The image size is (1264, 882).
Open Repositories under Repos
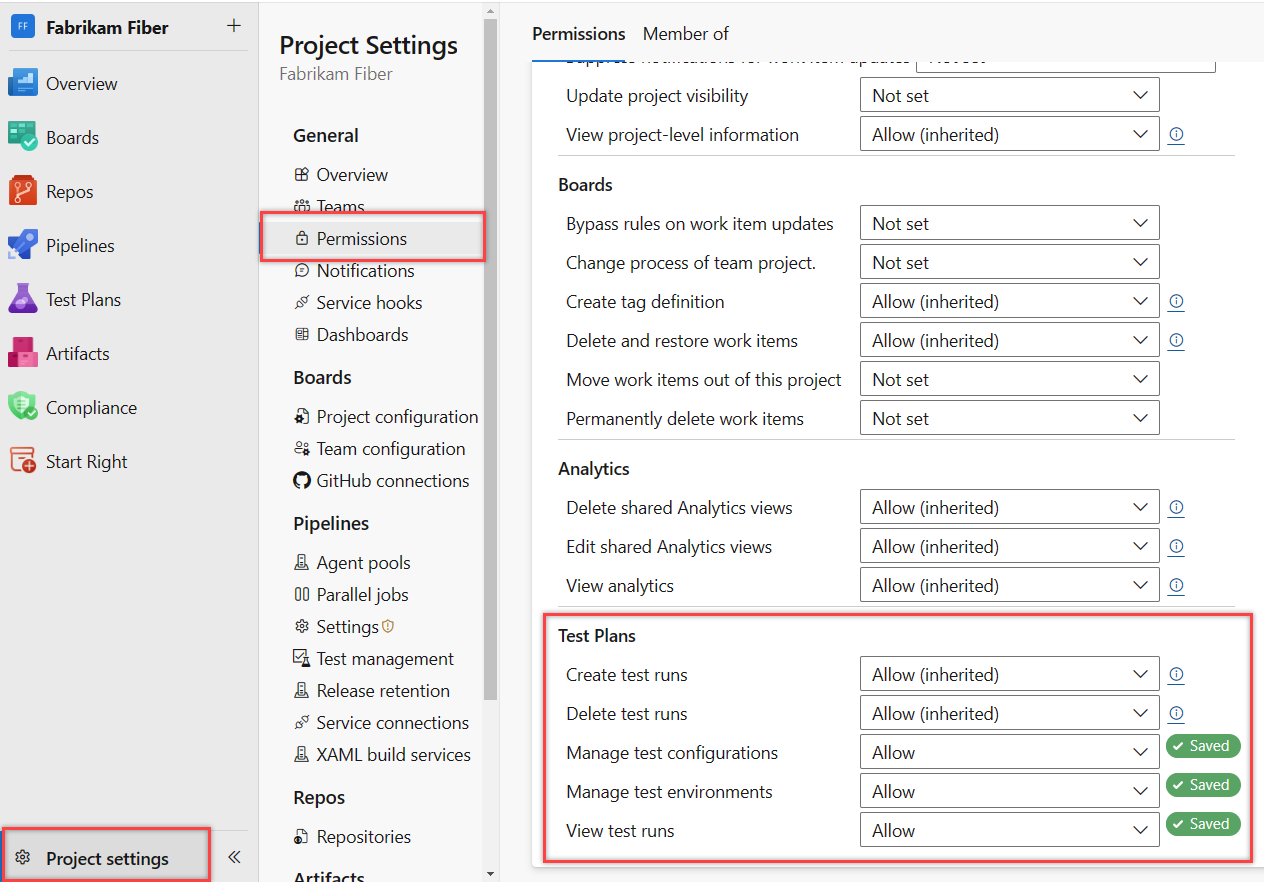[x=364, y=837]
